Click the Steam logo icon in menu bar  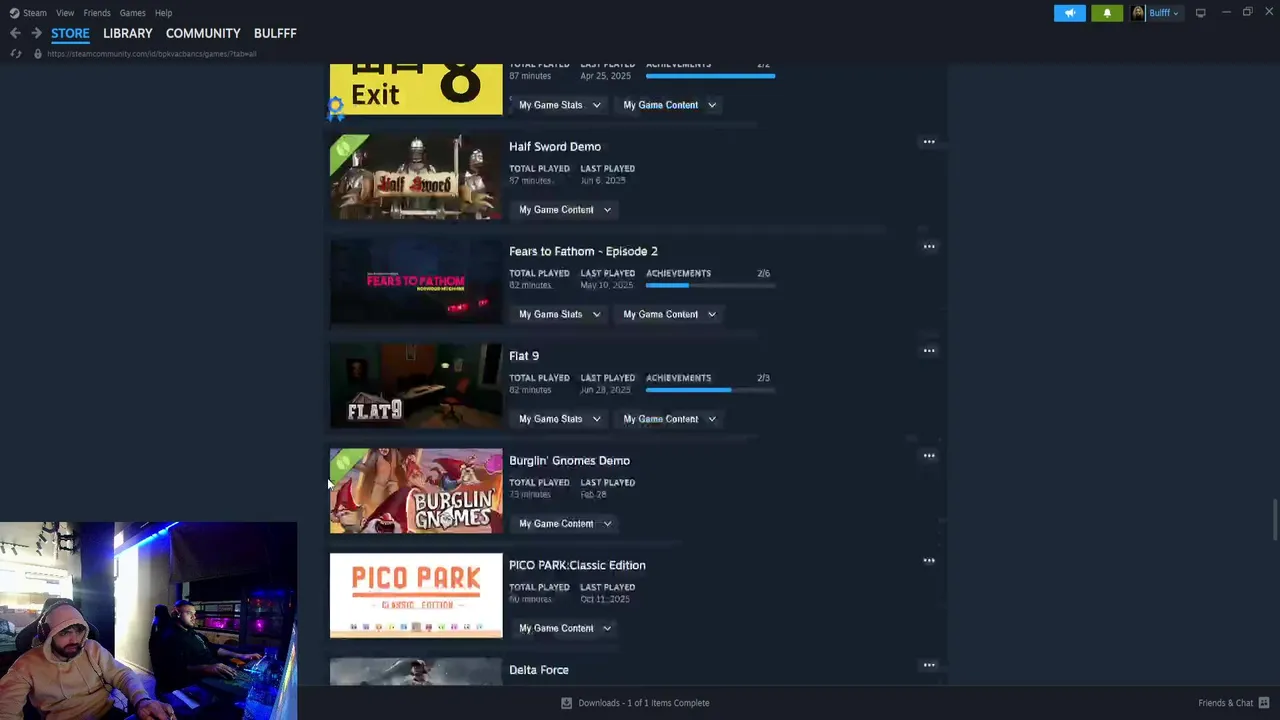click(x=14, y=13)
